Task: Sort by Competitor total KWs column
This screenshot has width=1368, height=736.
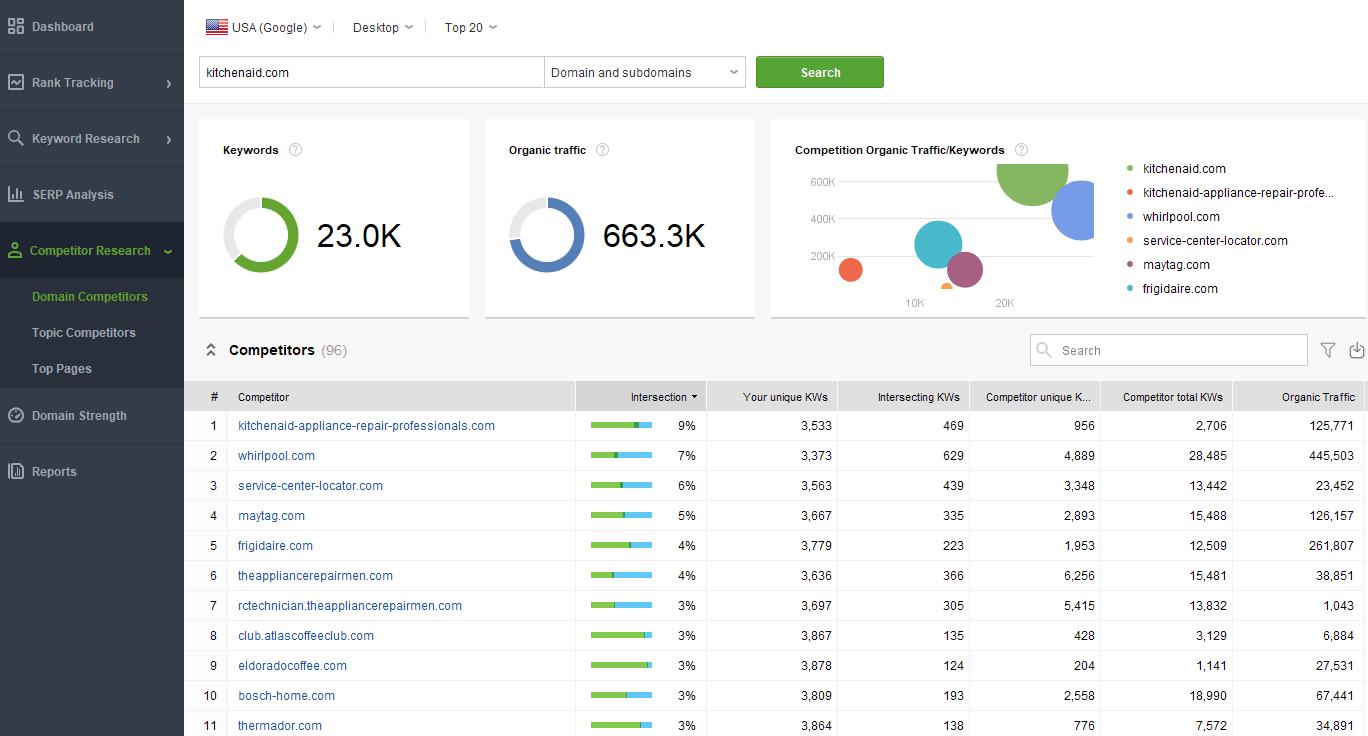Action: (x=1166, y=397)
